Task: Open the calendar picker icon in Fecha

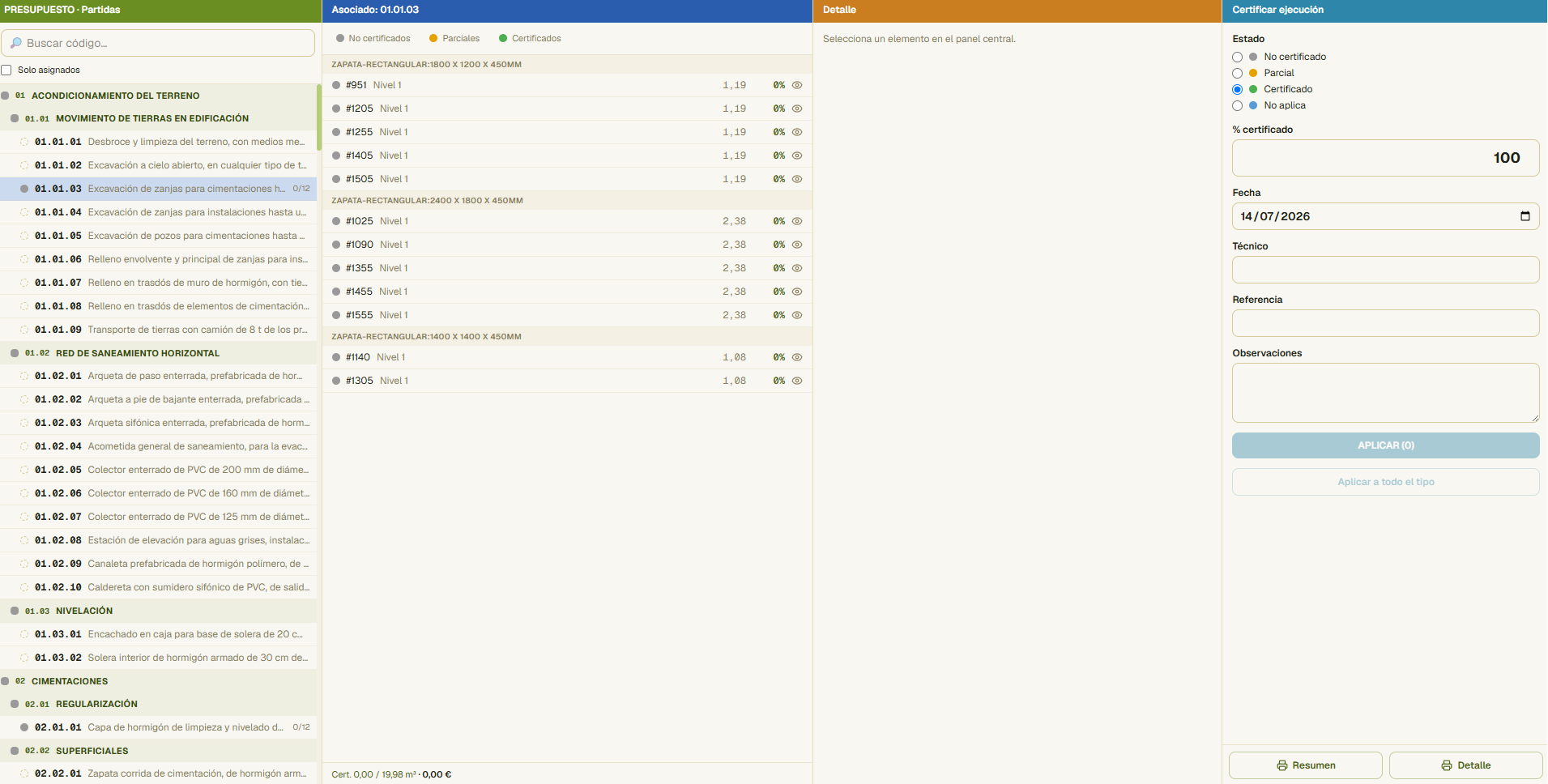Action: [x=1525, y=216]
